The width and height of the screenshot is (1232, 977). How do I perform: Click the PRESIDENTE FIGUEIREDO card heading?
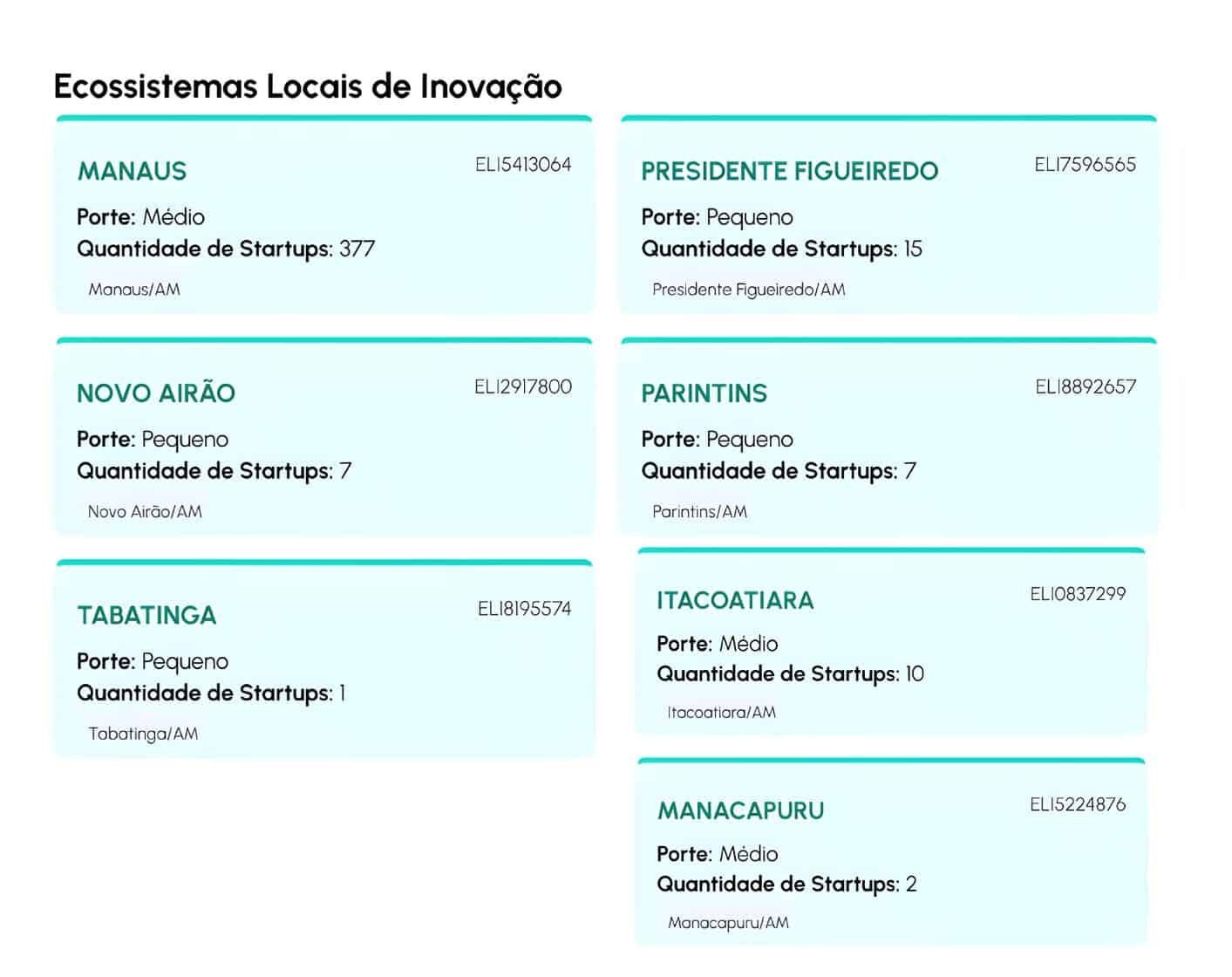789,171
